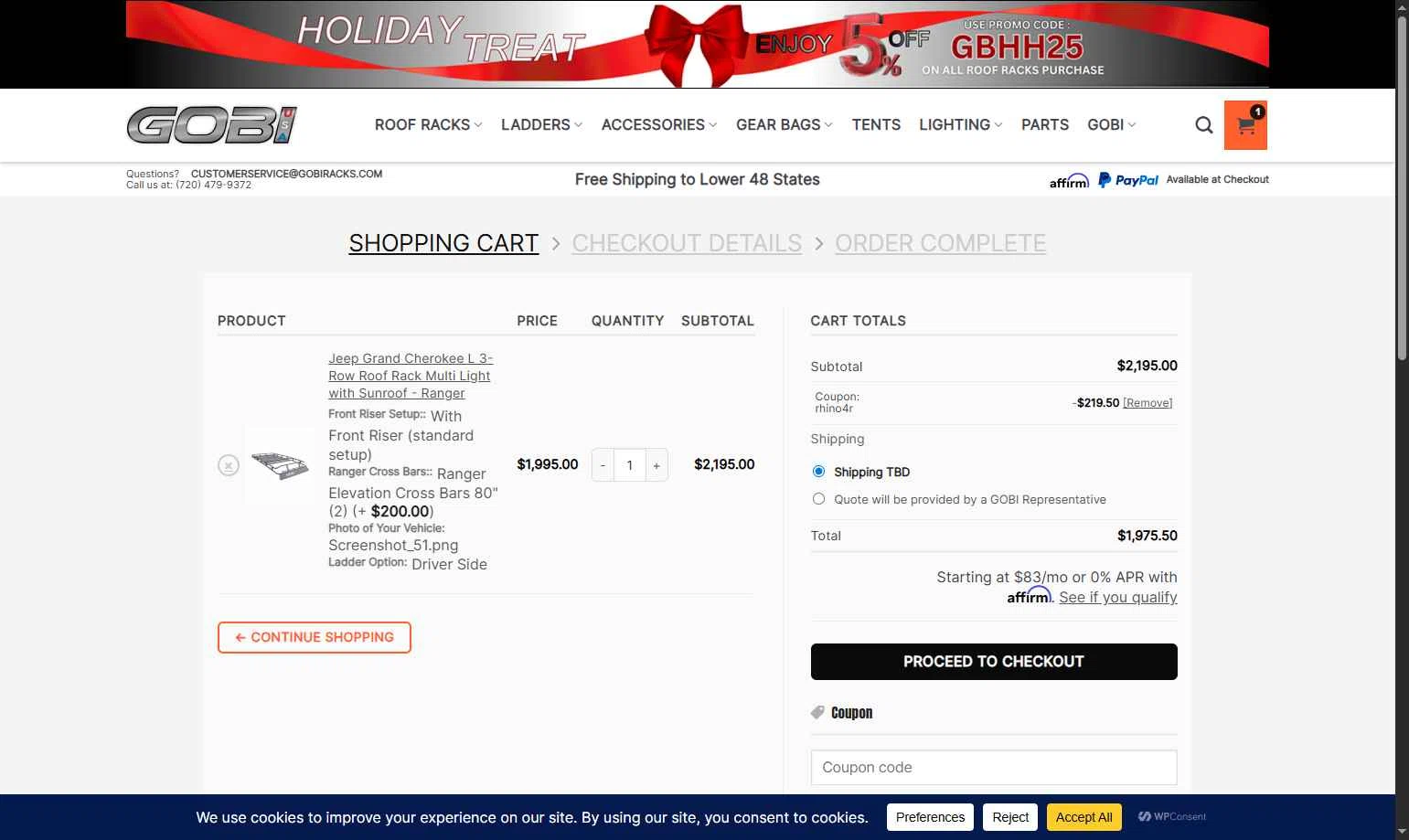Open the Parts page

tap(1045, 125)
